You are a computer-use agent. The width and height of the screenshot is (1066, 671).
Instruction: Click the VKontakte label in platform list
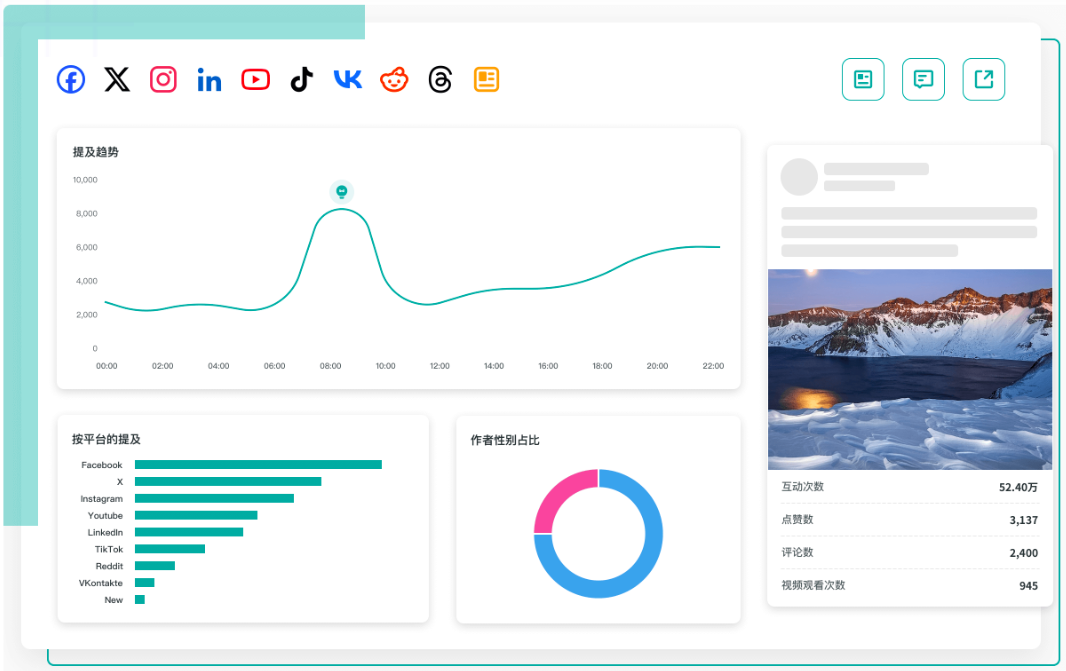pos(101,583)
